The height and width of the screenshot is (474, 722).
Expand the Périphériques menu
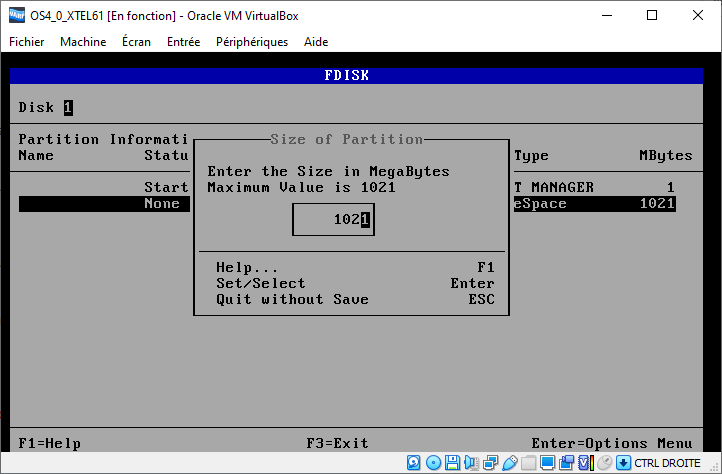[251, 42]
